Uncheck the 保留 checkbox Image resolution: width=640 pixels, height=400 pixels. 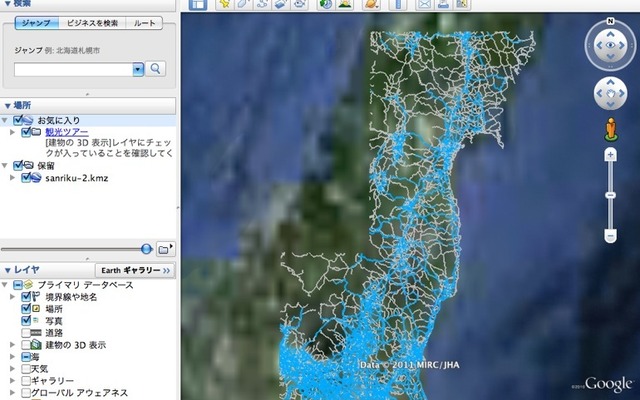click(x=18, y=165)
